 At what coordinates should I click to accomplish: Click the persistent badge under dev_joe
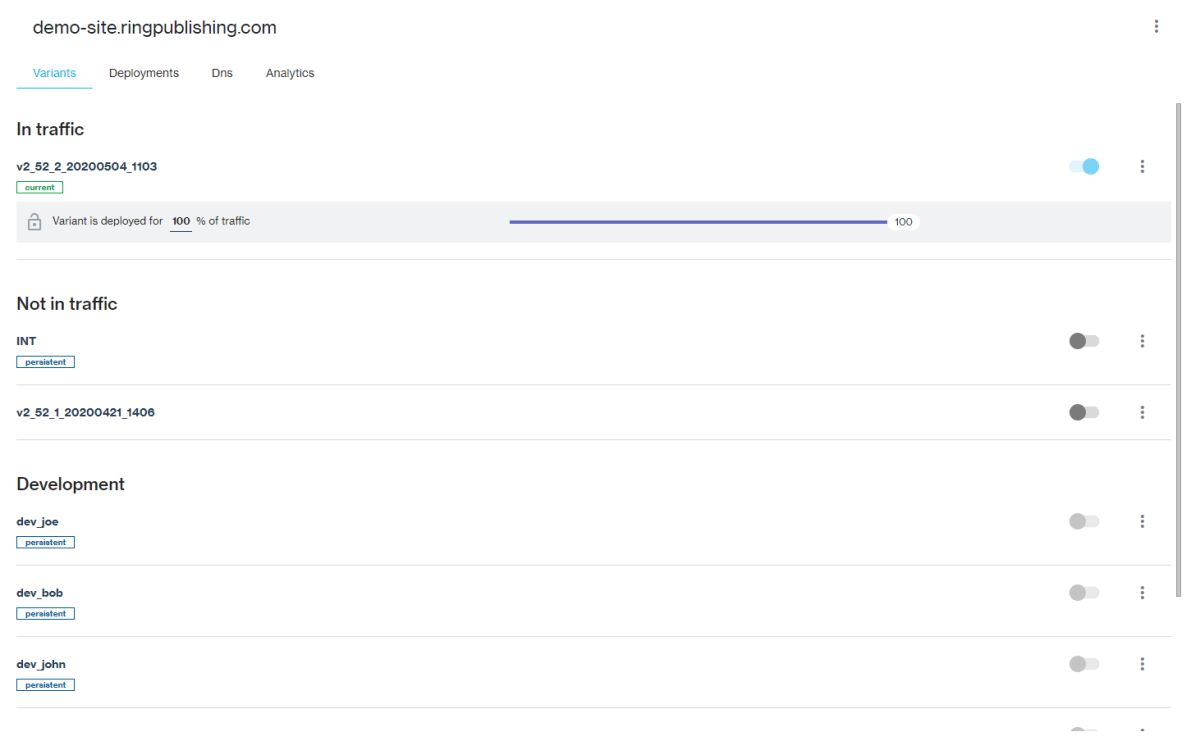pos(46,542)
